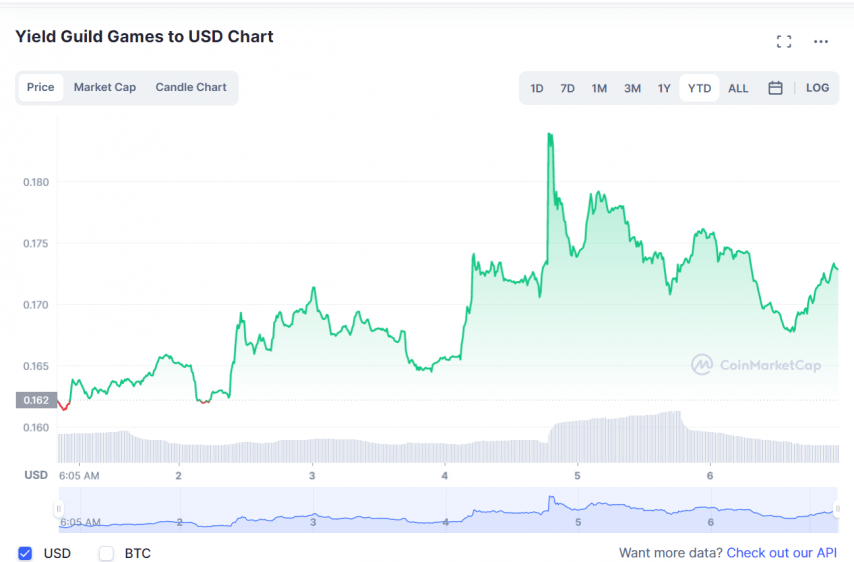Select the 1Y time range
Screen dimensions: 854x562
[x=664, y=88]
